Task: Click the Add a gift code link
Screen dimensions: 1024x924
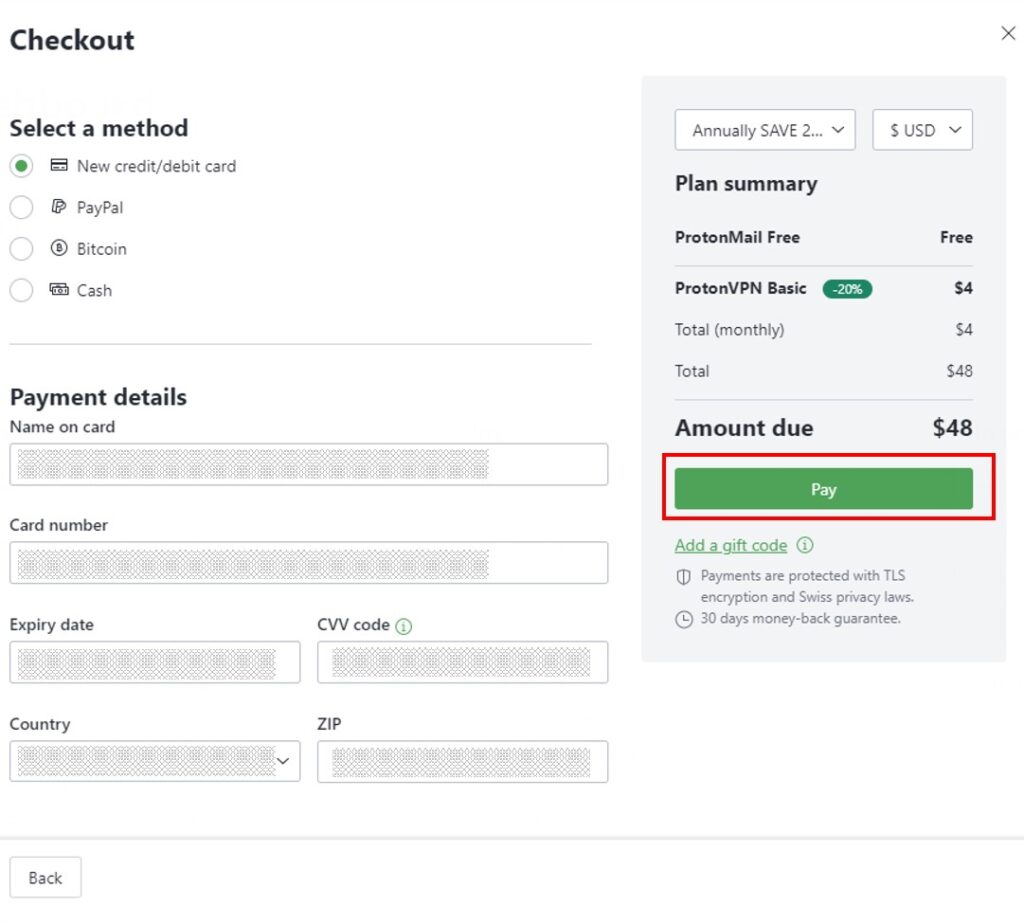Action: [x=731, y=546]
